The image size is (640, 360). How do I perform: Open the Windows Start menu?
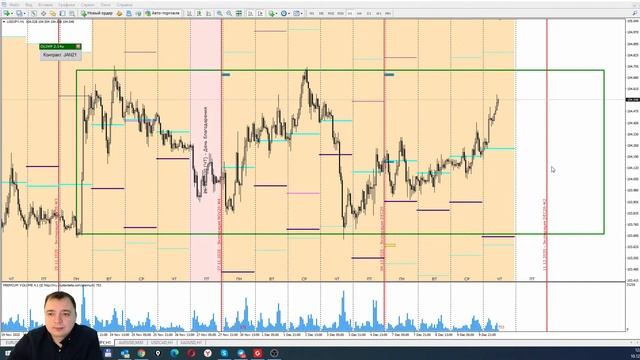[x=7, y=353]
